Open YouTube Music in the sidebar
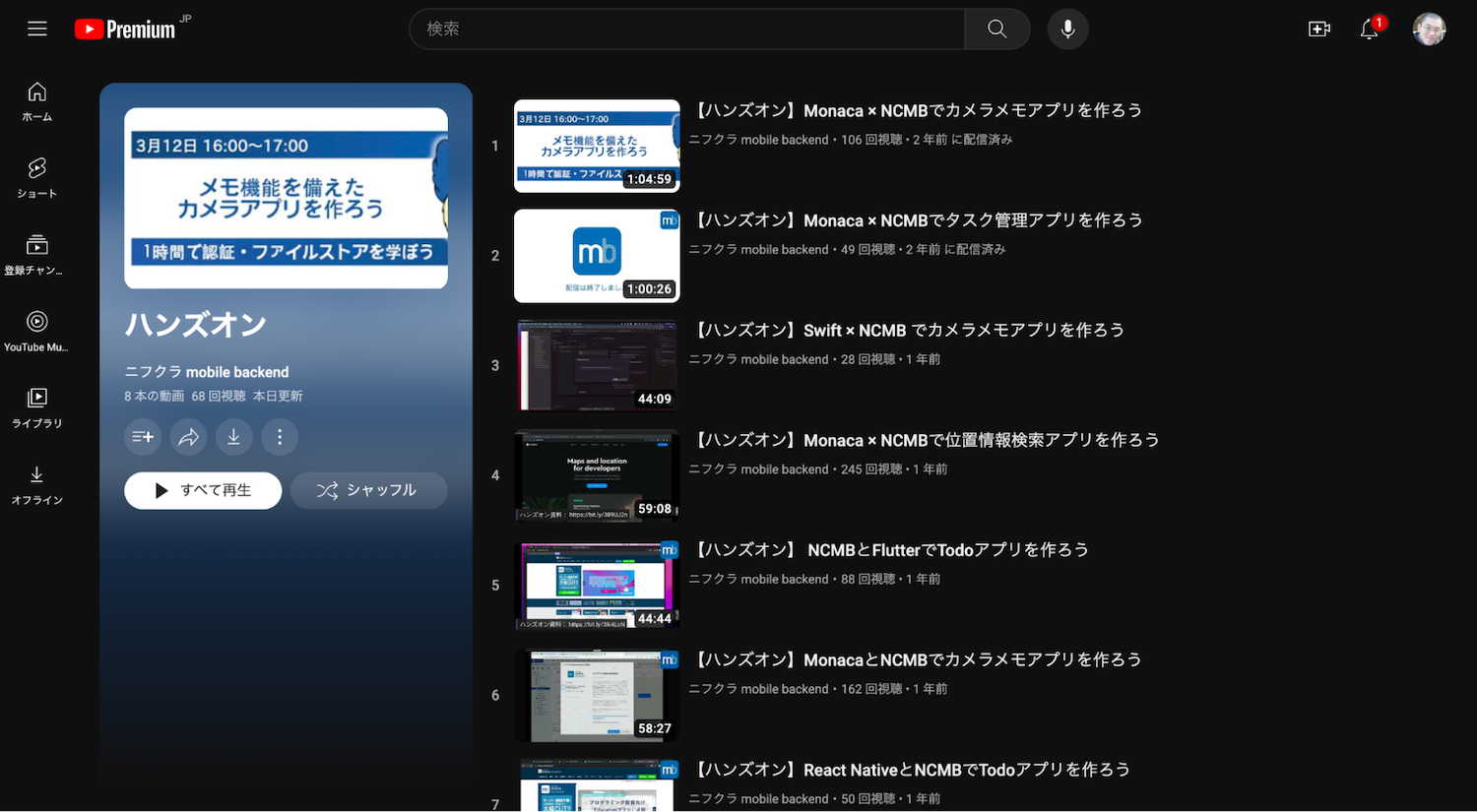This screenshot has width=1477, height=812. pyautogui.click(x=37, y=332)
